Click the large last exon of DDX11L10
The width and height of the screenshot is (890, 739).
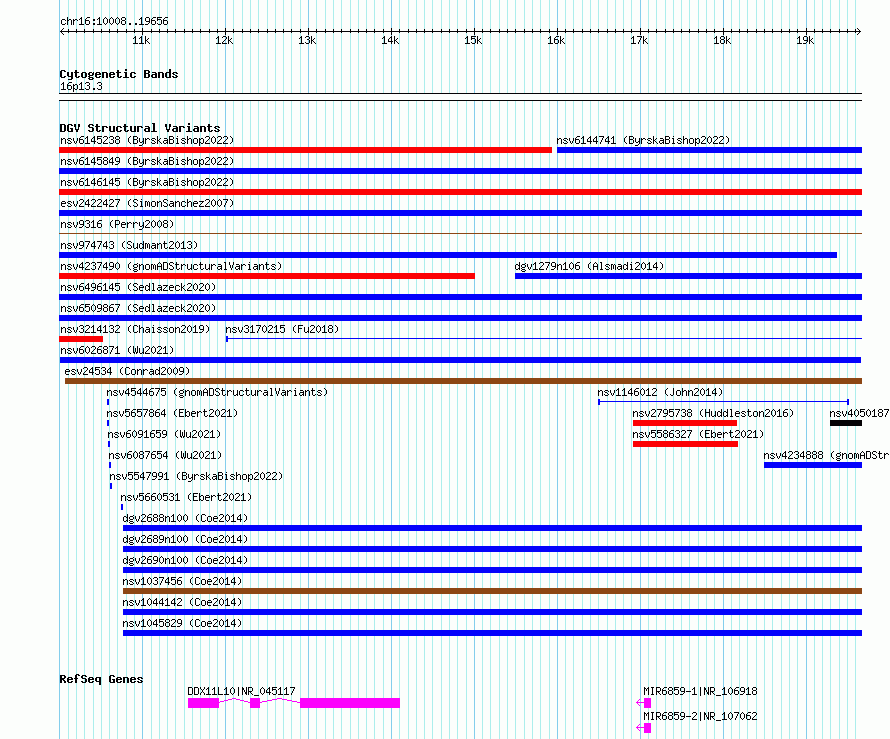[x=350, y=703]
